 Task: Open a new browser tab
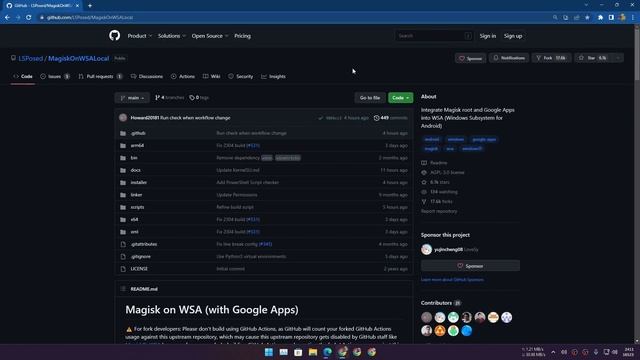pyautogui.click(x=90, y=6)
